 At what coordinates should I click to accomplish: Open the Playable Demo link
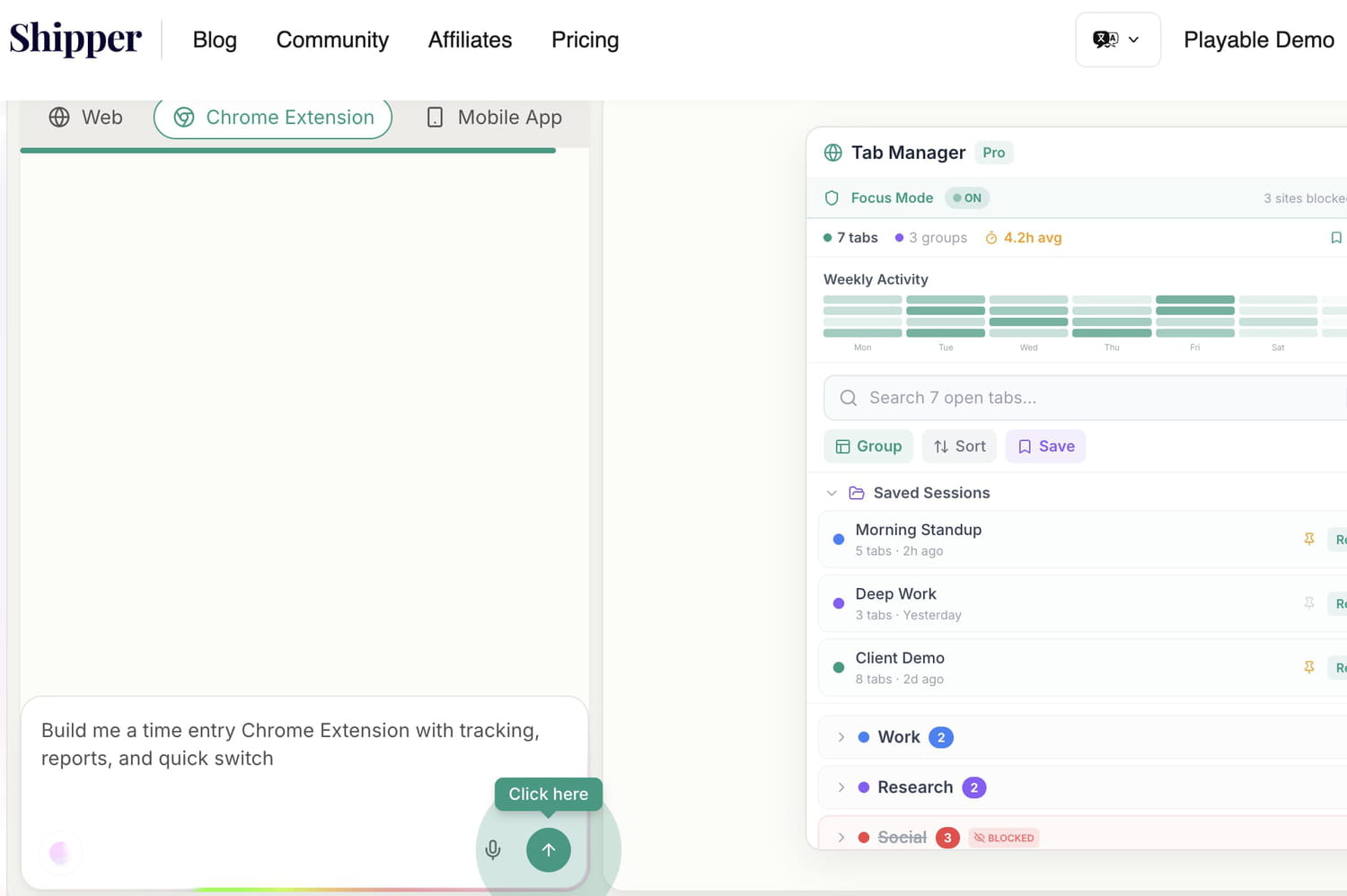point(1258,40)
